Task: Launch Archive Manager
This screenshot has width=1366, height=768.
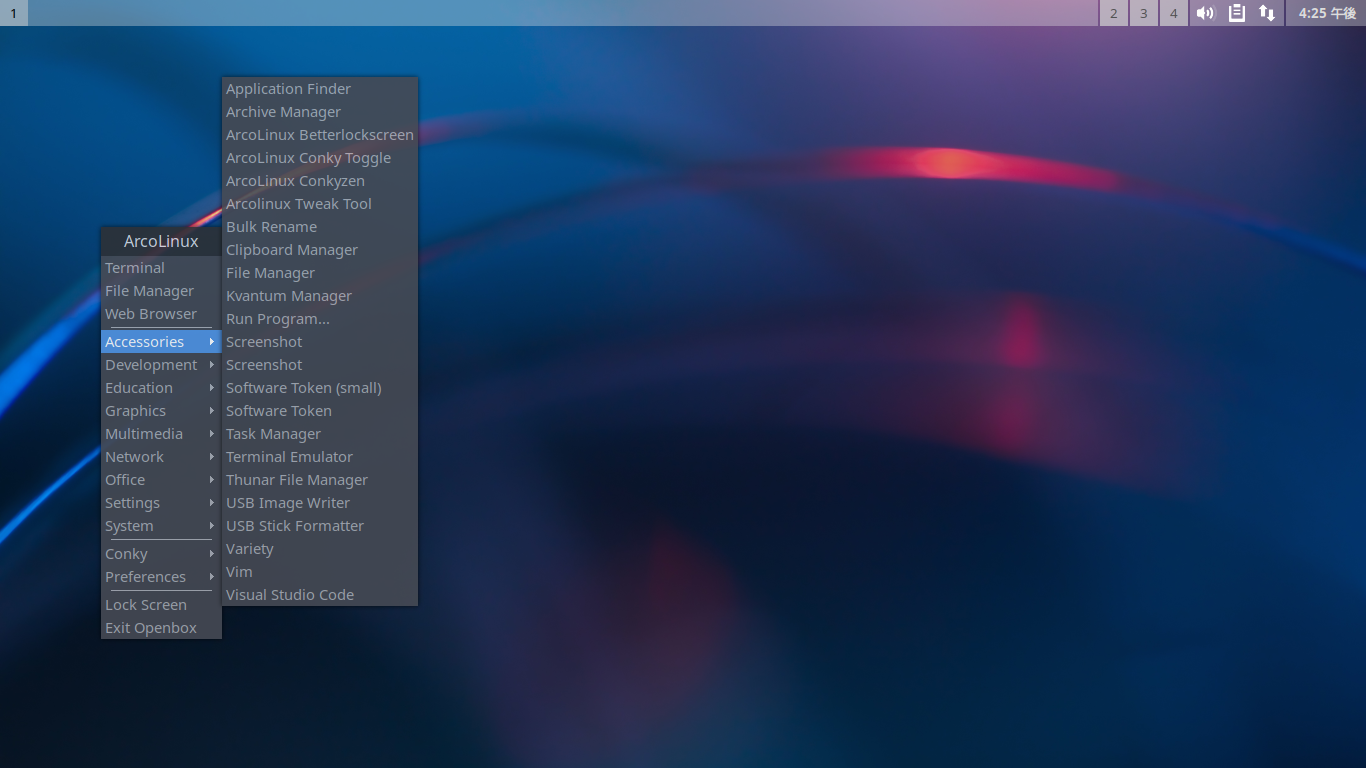Action: pos(319,112)
